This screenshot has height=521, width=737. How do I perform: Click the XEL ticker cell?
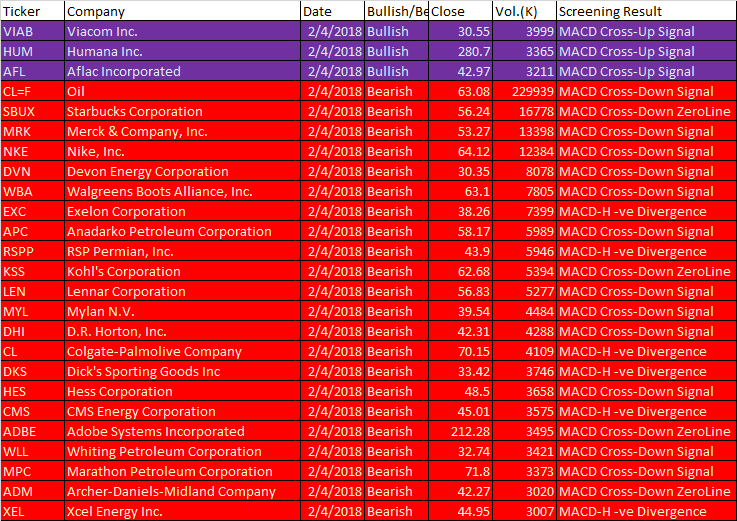[32, 511]
